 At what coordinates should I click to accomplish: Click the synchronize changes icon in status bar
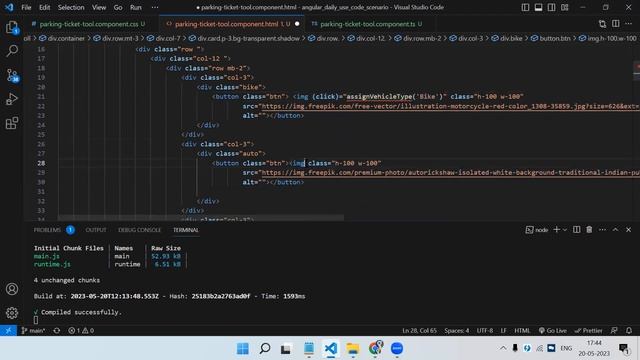point(57,331)
